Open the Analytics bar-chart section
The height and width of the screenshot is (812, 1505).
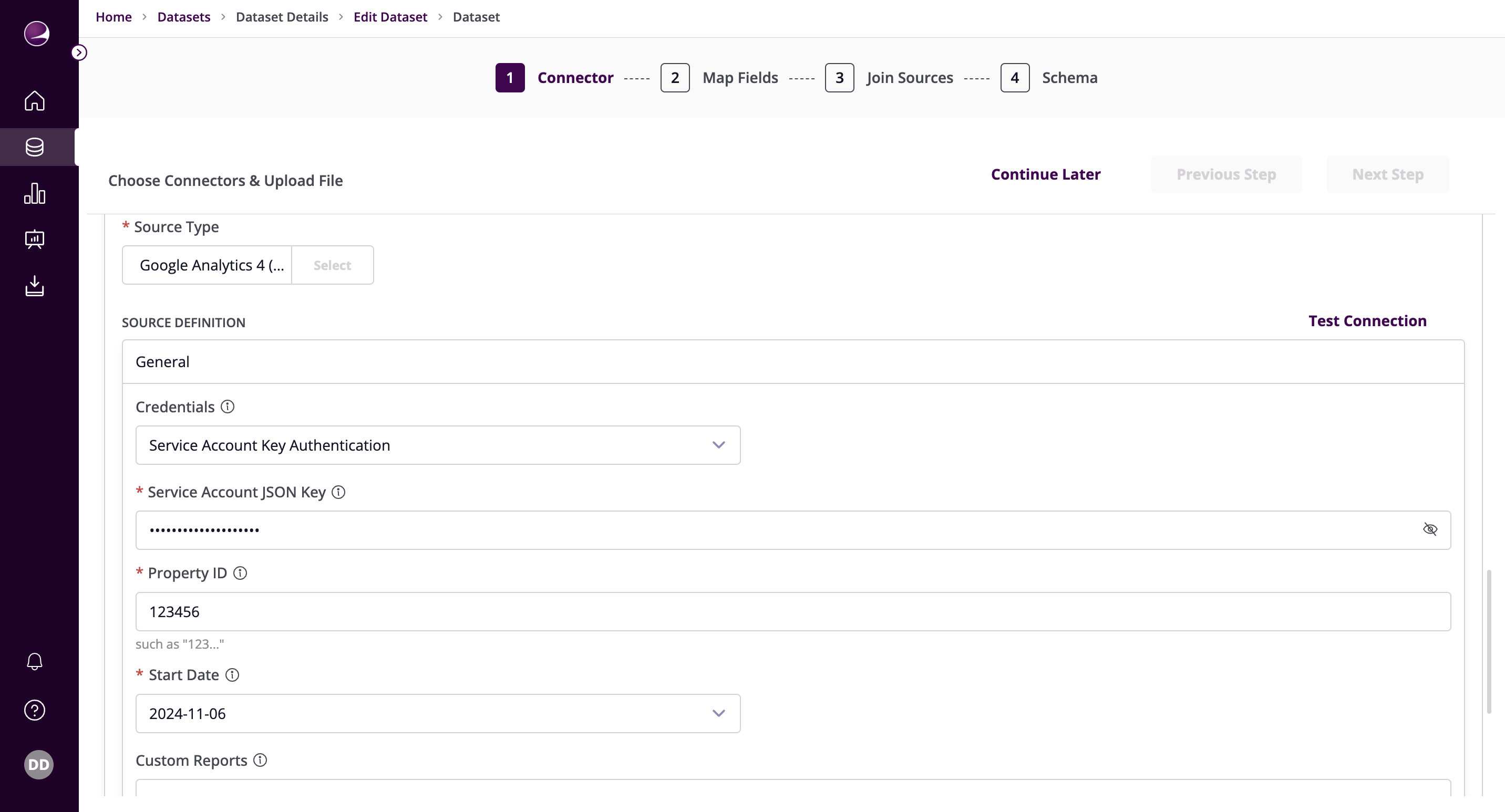coord(35,193)
